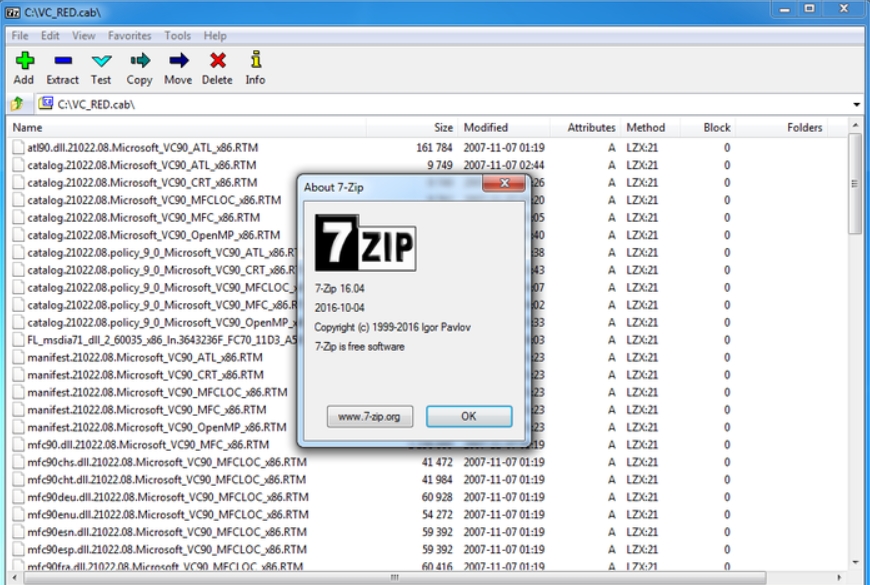Open the Info tool
The height and width of the screenshot is (585, 870).
tap(256, 59)
